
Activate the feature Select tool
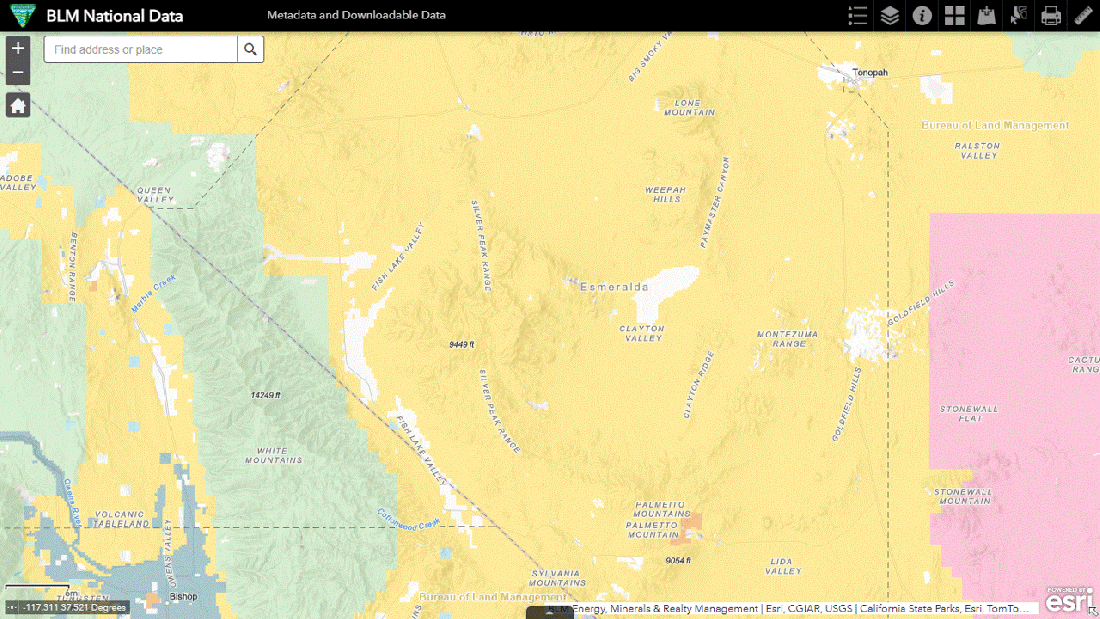click(1018, 15)
